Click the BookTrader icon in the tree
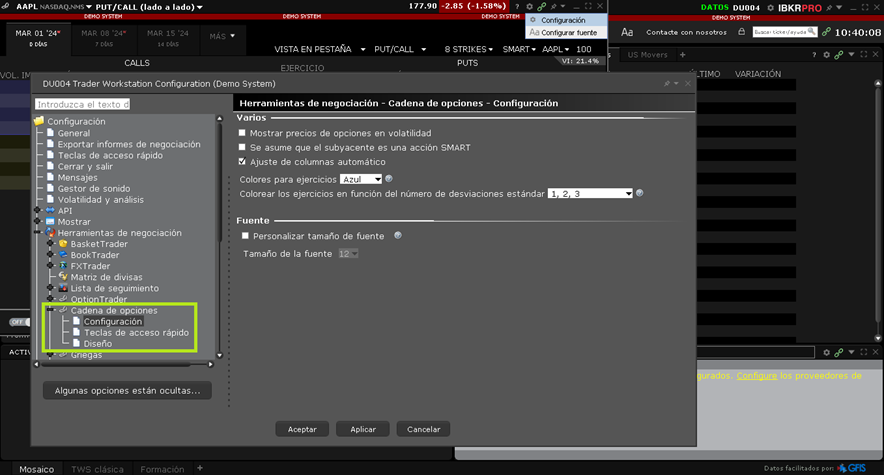Image resolution: width=884 pixels, height=475 pixels. click(x=63, y=255)
